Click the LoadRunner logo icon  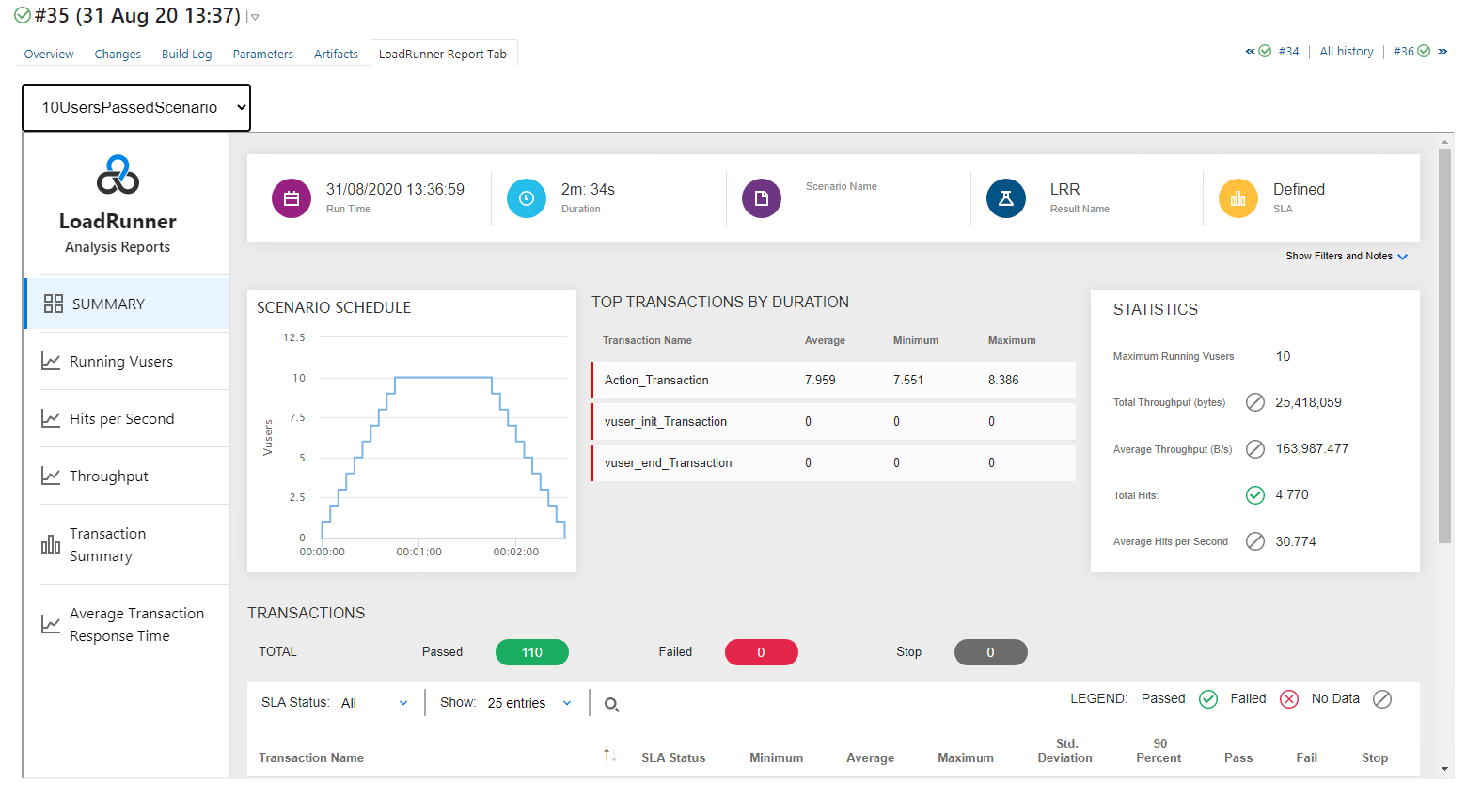coord(118,175)
